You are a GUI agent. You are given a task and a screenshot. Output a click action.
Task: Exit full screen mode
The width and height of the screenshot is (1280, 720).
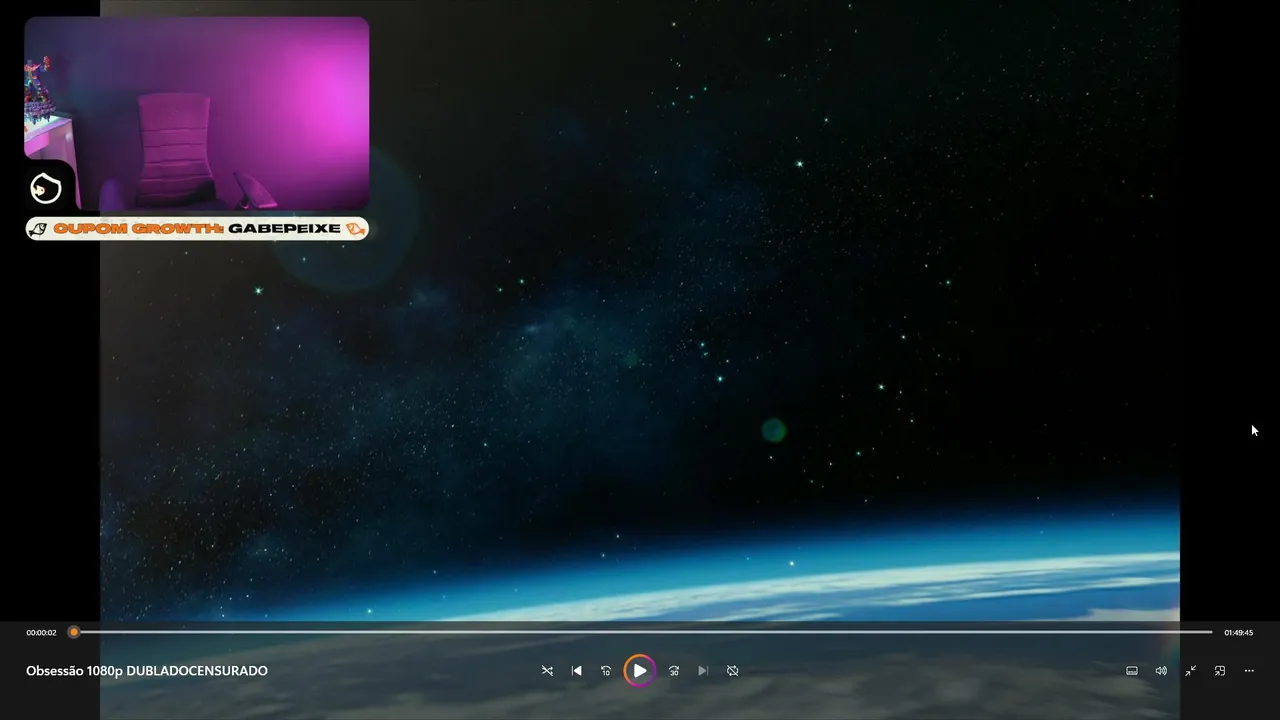tap(1191, 671)
